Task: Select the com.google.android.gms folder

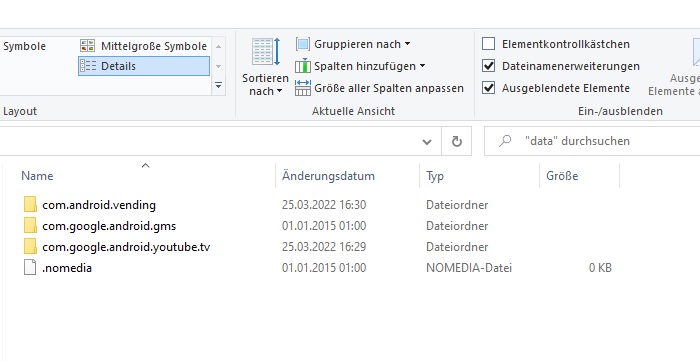Action: (109, 226)
